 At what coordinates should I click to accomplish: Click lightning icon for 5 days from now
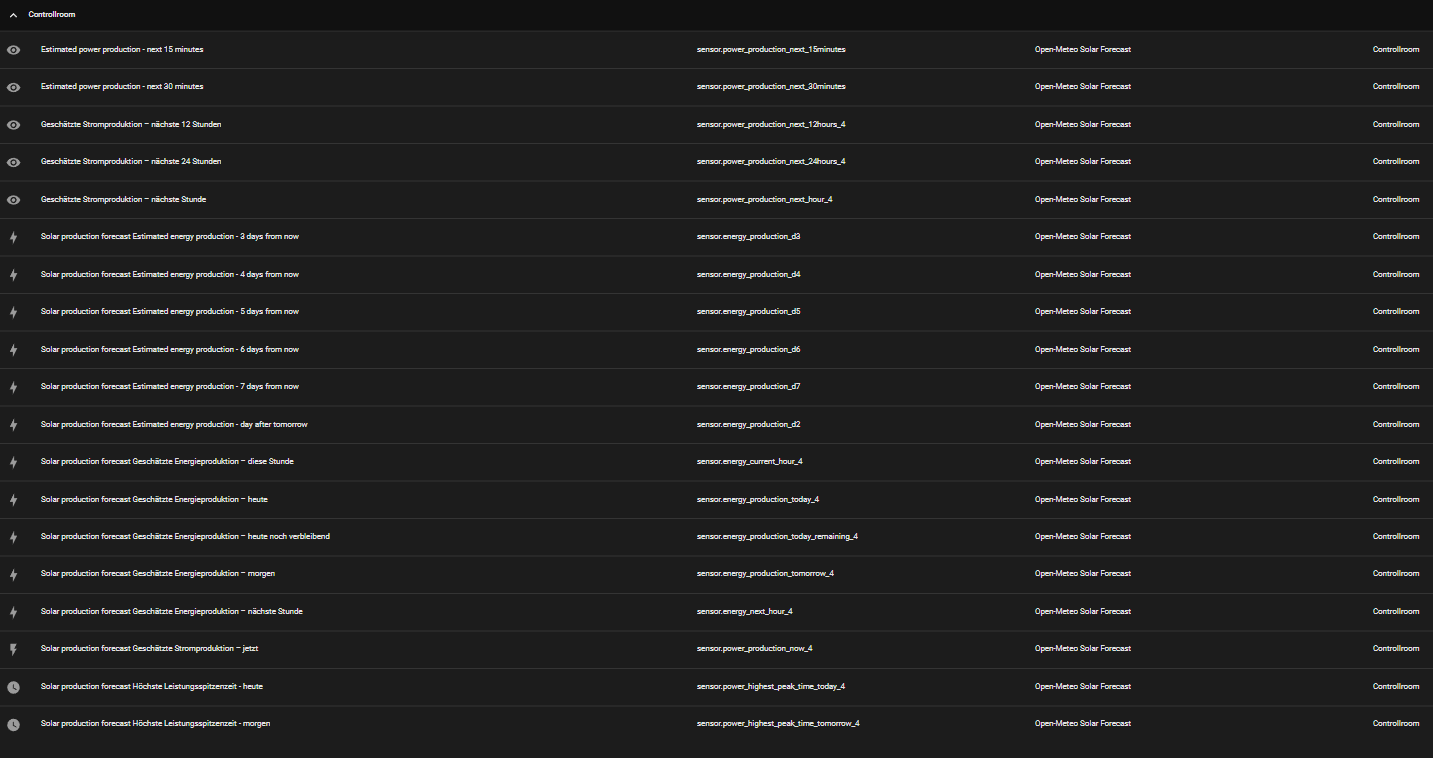point(13,312)
